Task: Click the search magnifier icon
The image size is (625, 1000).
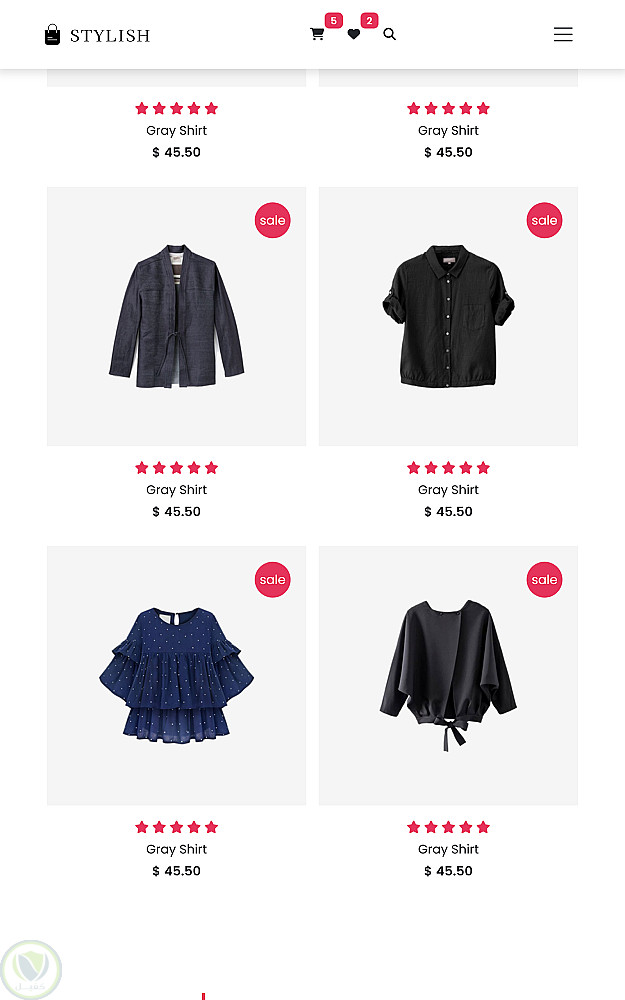Action: 390,34
